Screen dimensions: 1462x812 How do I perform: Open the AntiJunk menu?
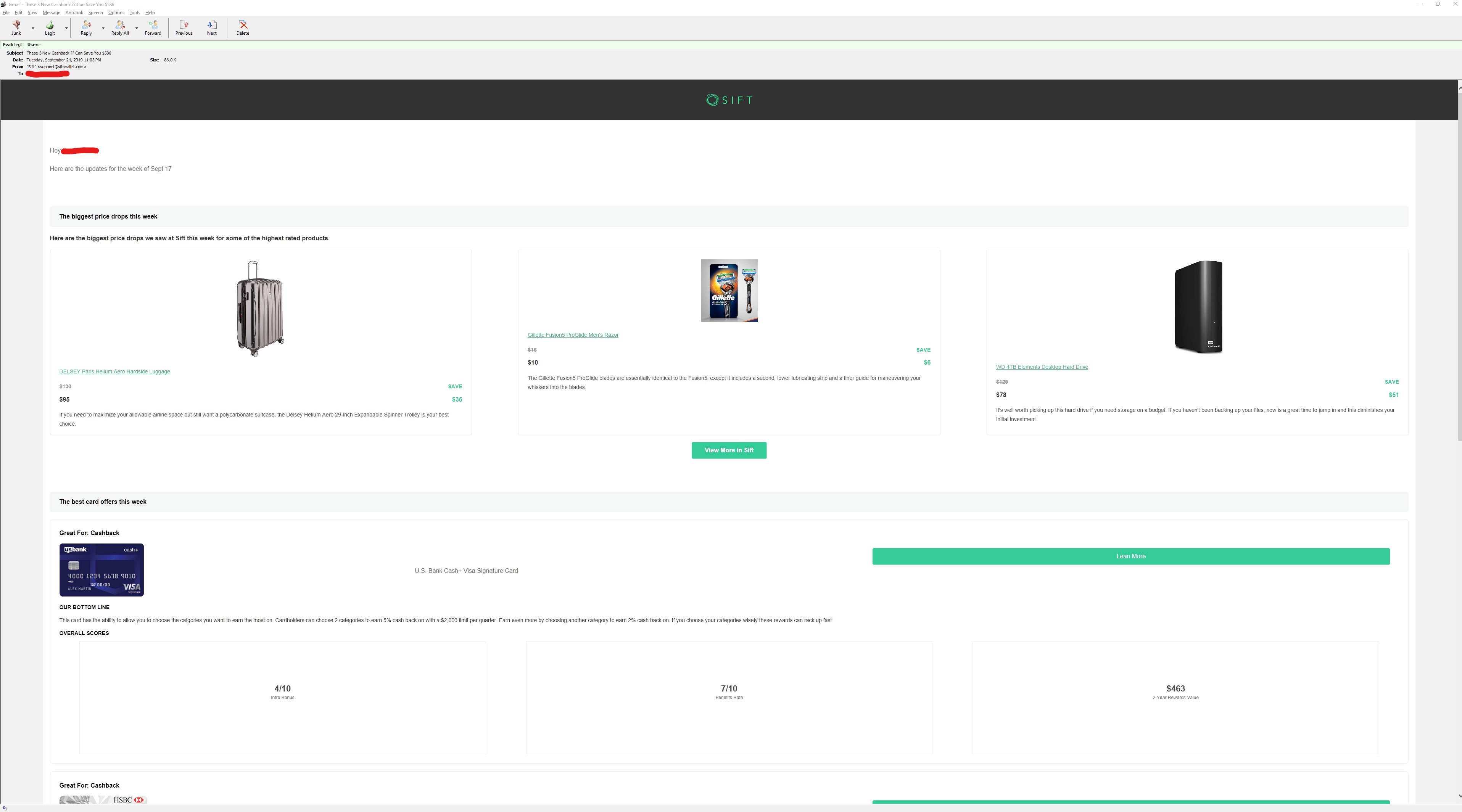coord(74,13)
